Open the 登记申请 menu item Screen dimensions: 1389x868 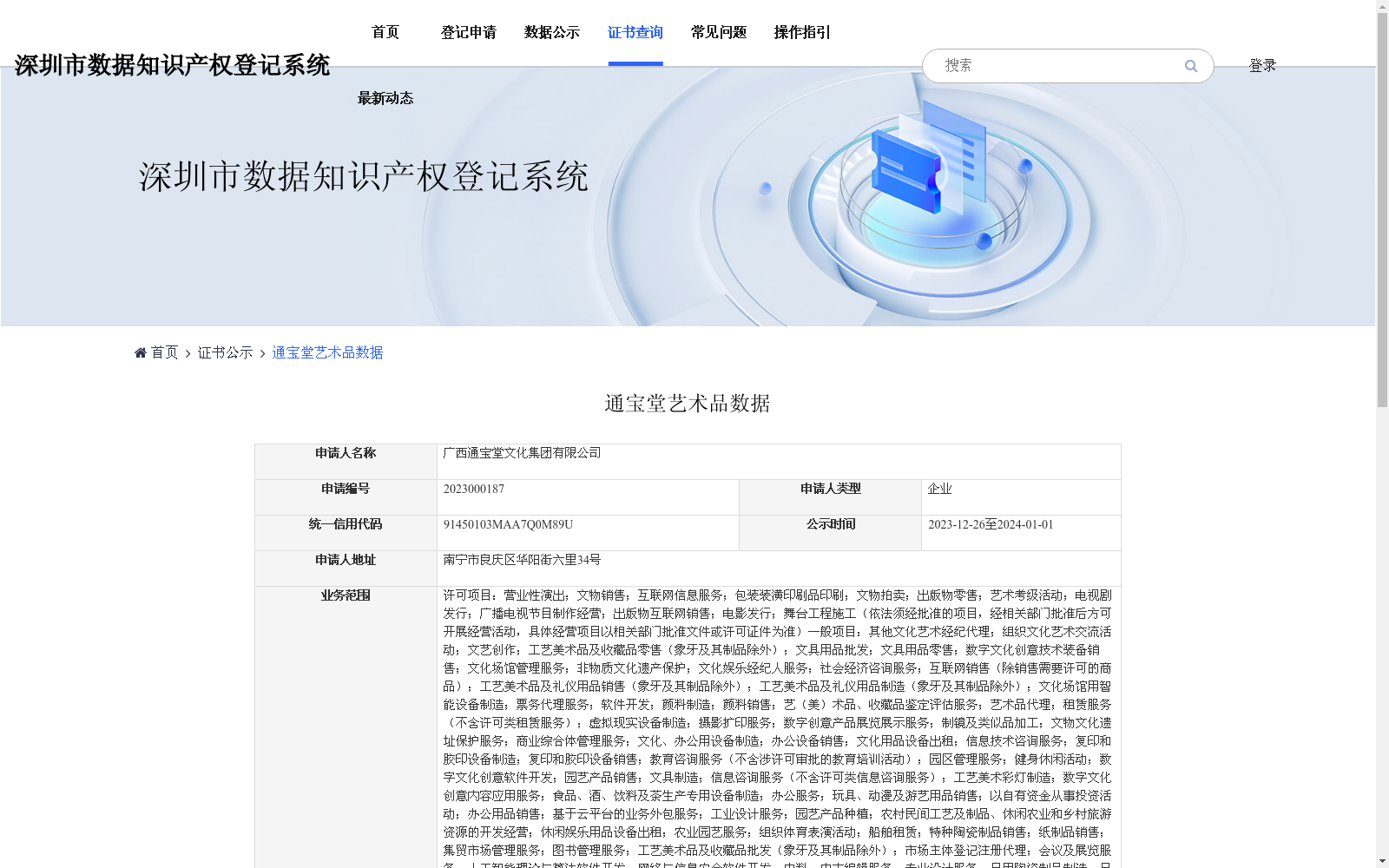pos(469,33)
